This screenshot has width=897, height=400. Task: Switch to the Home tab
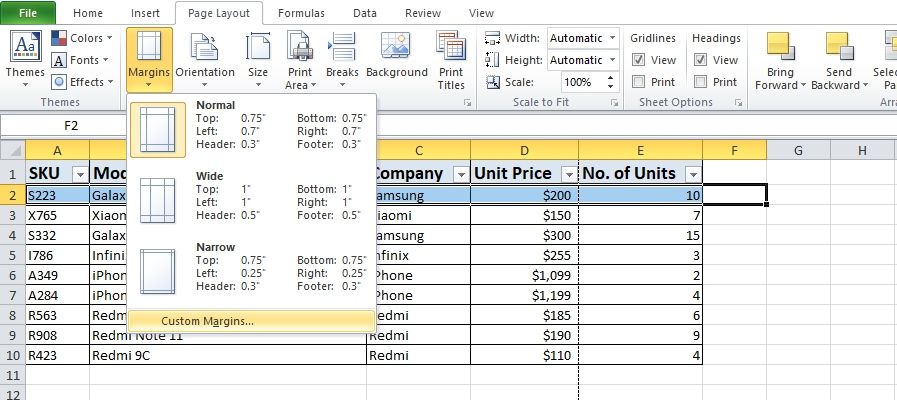tap(88, 13)
